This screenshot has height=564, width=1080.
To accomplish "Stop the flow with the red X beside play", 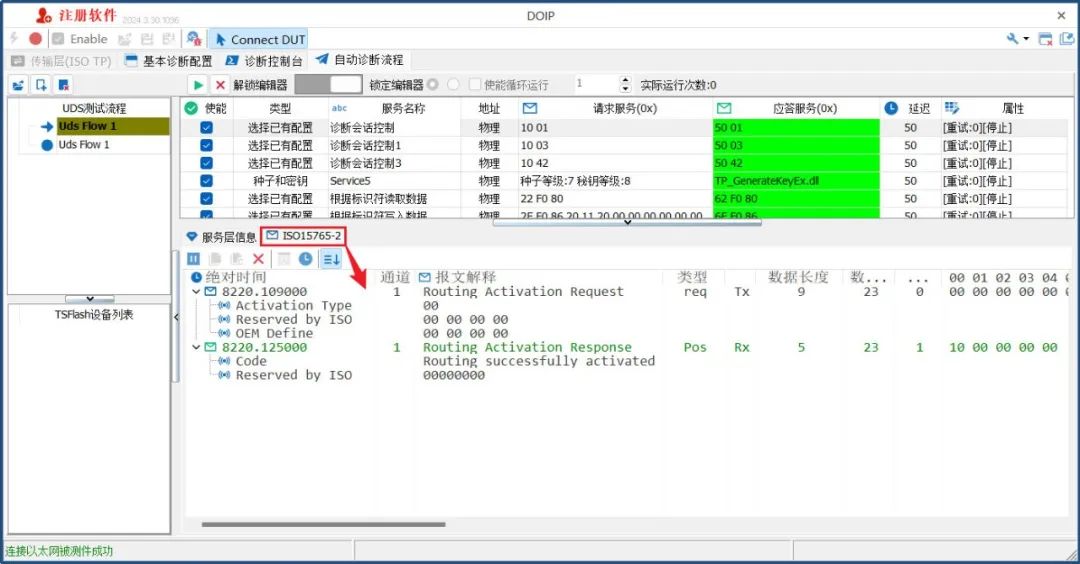I will click(x=220, y=85).
